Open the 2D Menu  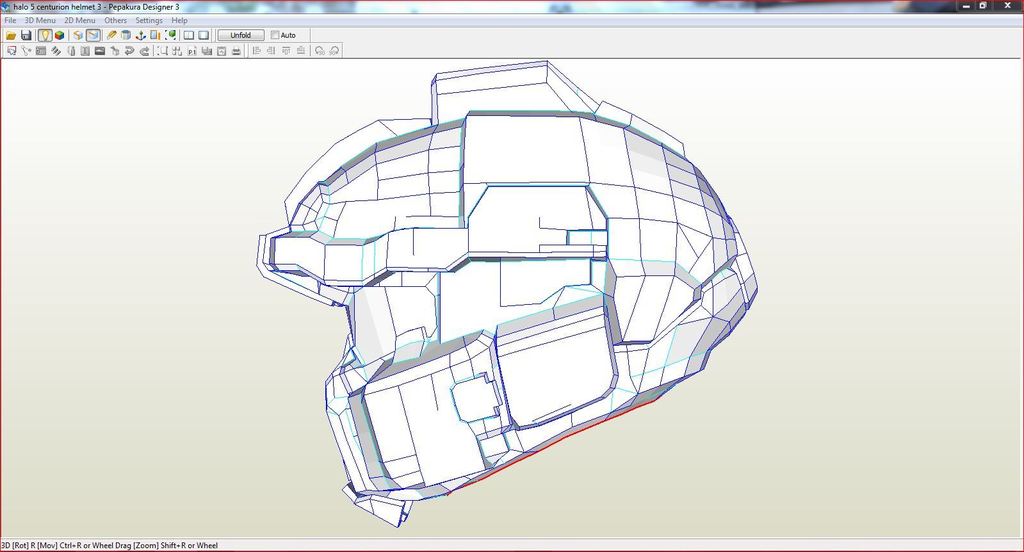click(80, 20)
